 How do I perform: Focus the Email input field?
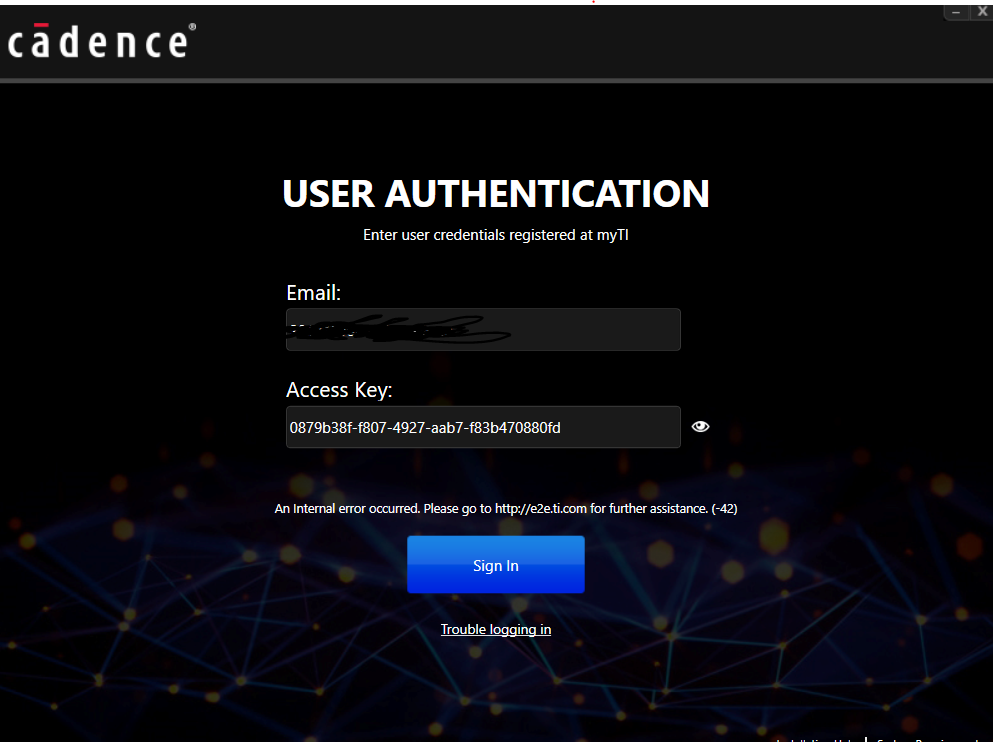point(483,330)
